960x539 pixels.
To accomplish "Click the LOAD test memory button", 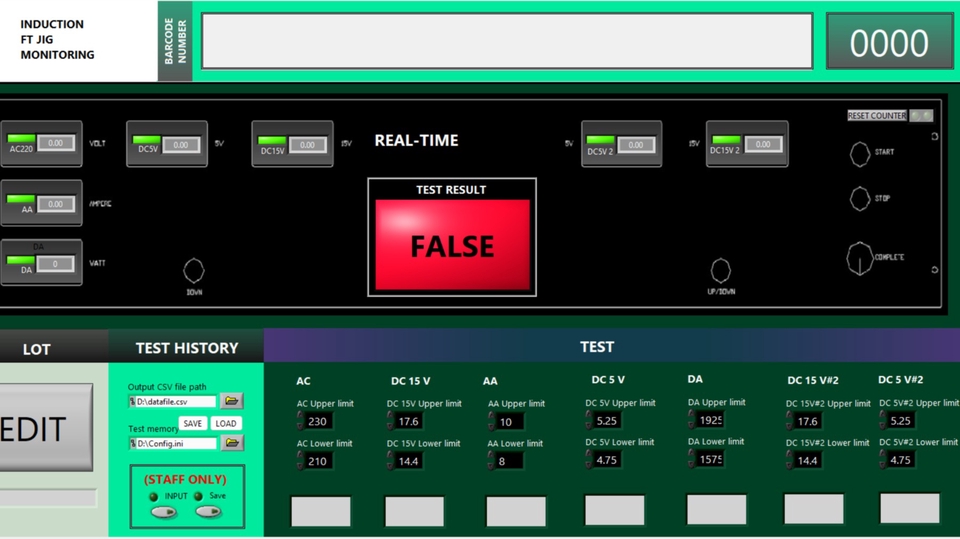I will [x=225, y=423].
